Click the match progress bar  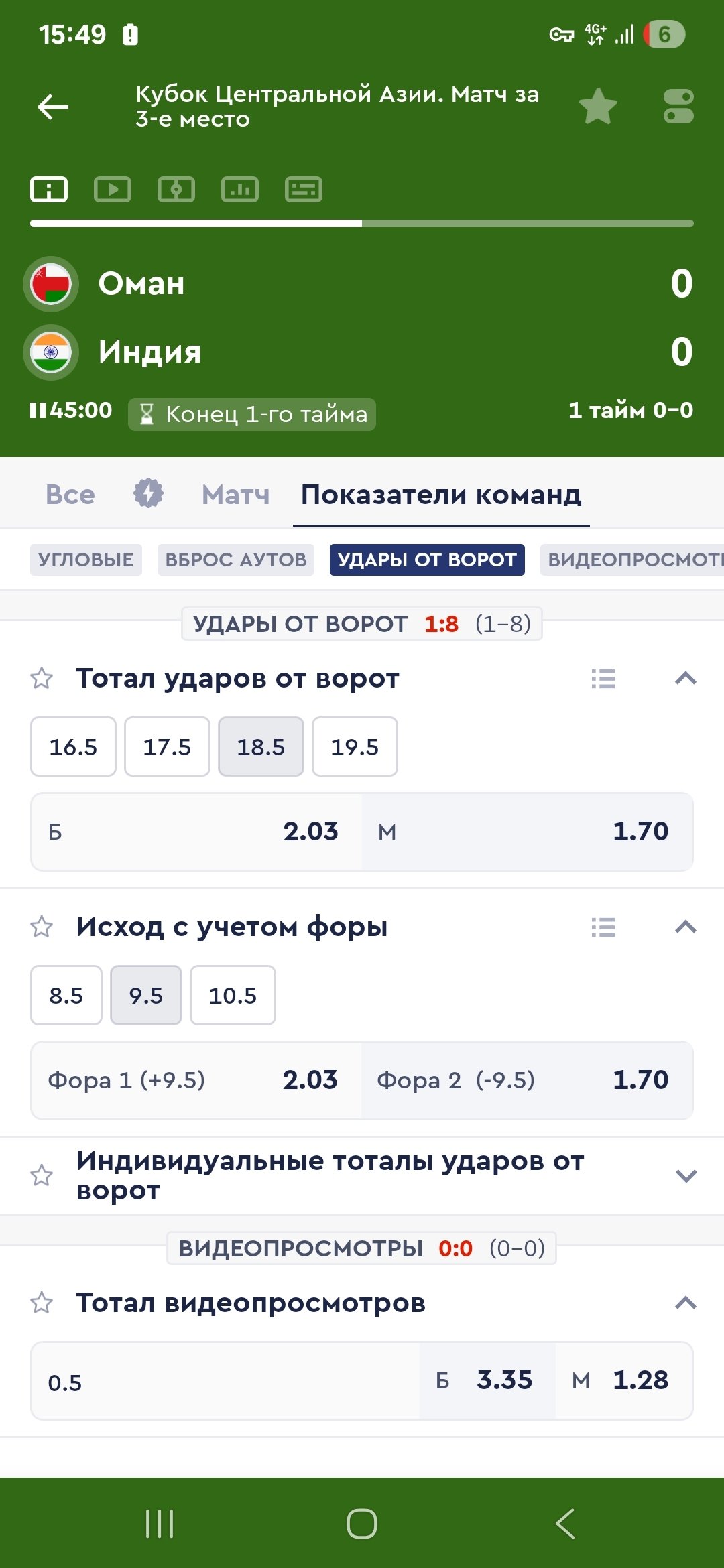(362, 224)
